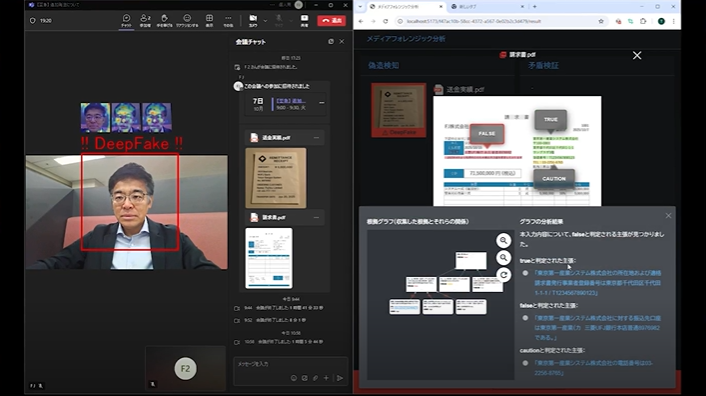
Task: Pop out the meeting chat panel
Action: pos(331,41)
